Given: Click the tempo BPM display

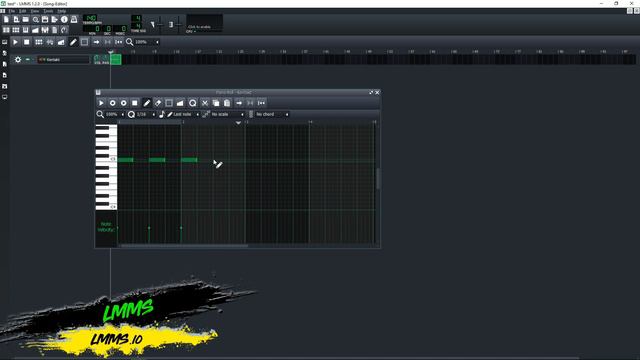Looking at the screenshot, I should pyautogui.click(x=91, y=18).
